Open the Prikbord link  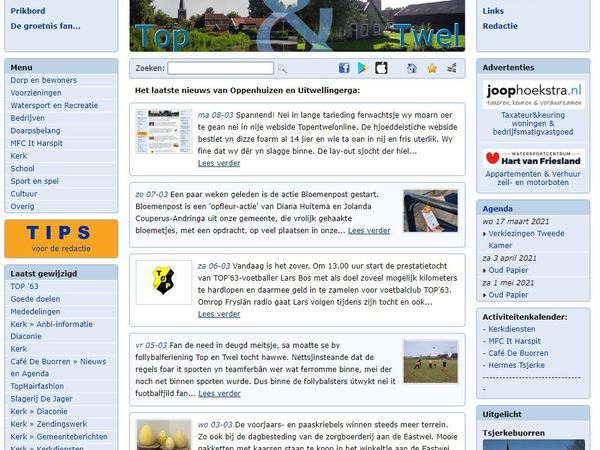click(28, 11)
